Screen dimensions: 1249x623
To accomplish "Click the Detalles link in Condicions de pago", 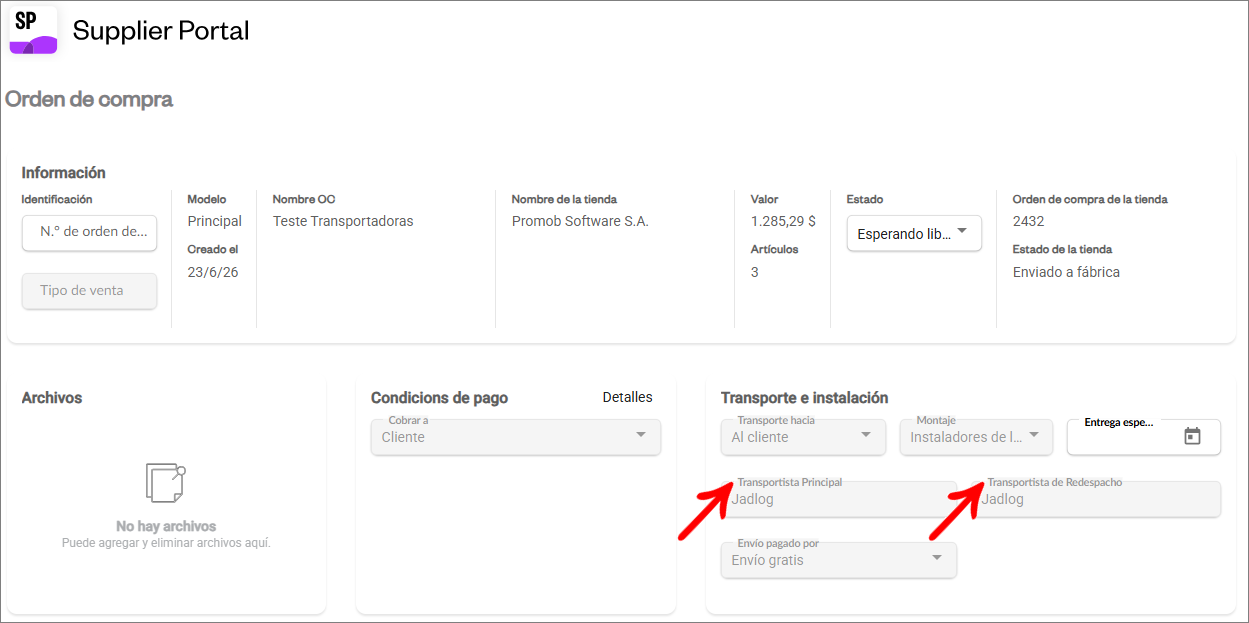I will 627,397.
